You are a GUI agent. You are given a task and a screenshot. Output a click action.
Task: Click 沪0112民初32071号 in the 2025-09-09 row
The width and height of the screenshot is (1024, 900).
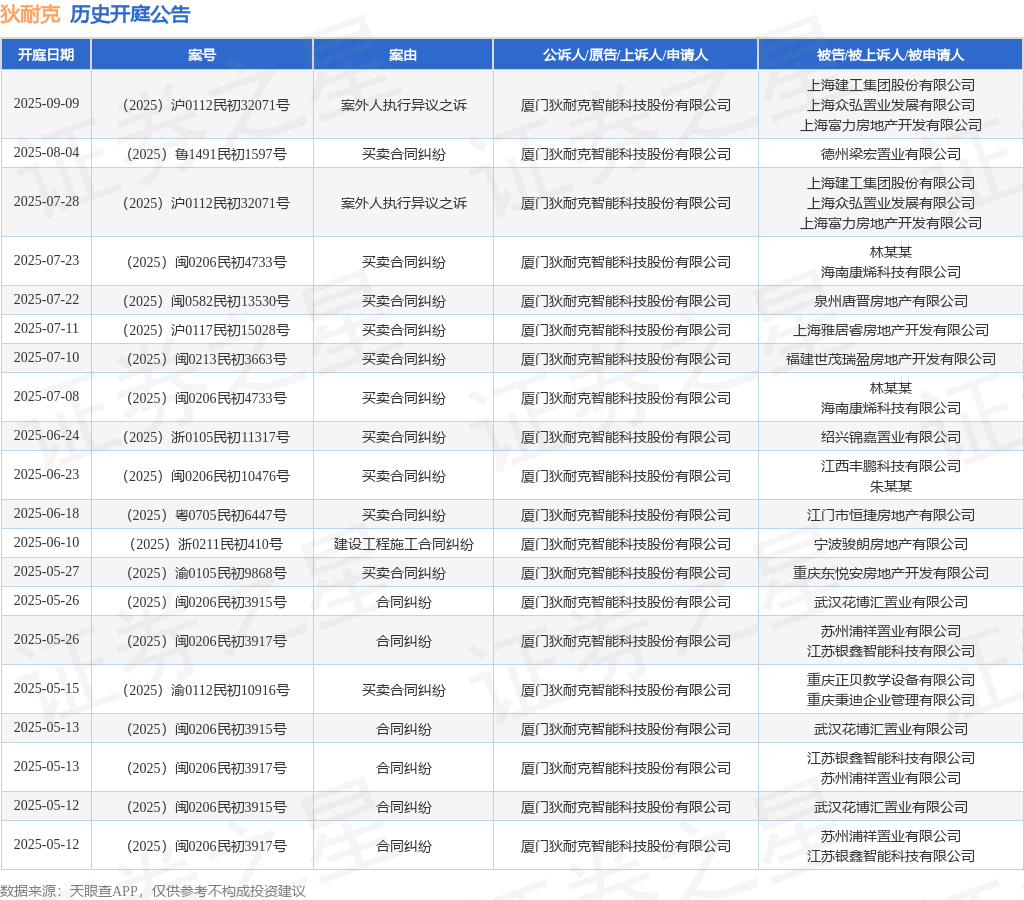[206, 105]
